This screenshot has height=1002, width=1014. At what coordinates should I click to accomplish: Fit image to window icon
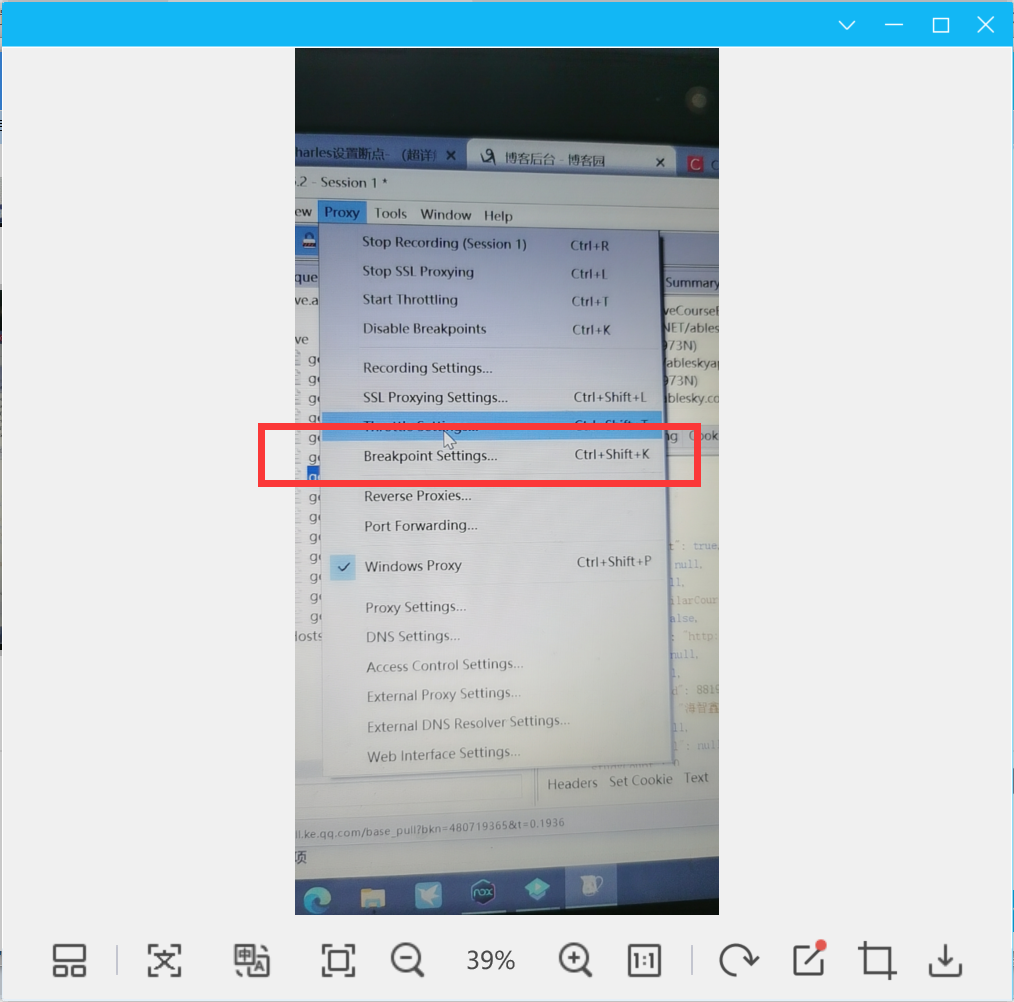[x=338, y=961]
